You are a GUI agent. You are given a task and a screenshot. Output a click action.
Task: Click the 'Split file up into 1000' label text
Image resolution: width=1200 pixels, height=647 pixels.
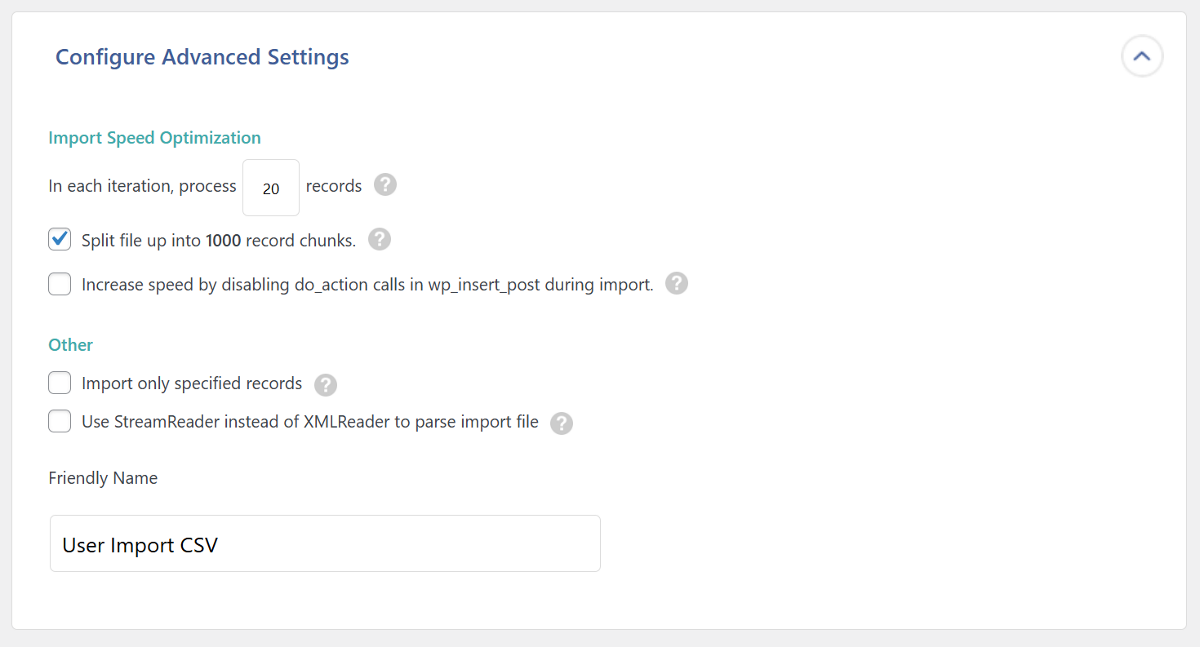pyautogui.click(x=218, y=241)
